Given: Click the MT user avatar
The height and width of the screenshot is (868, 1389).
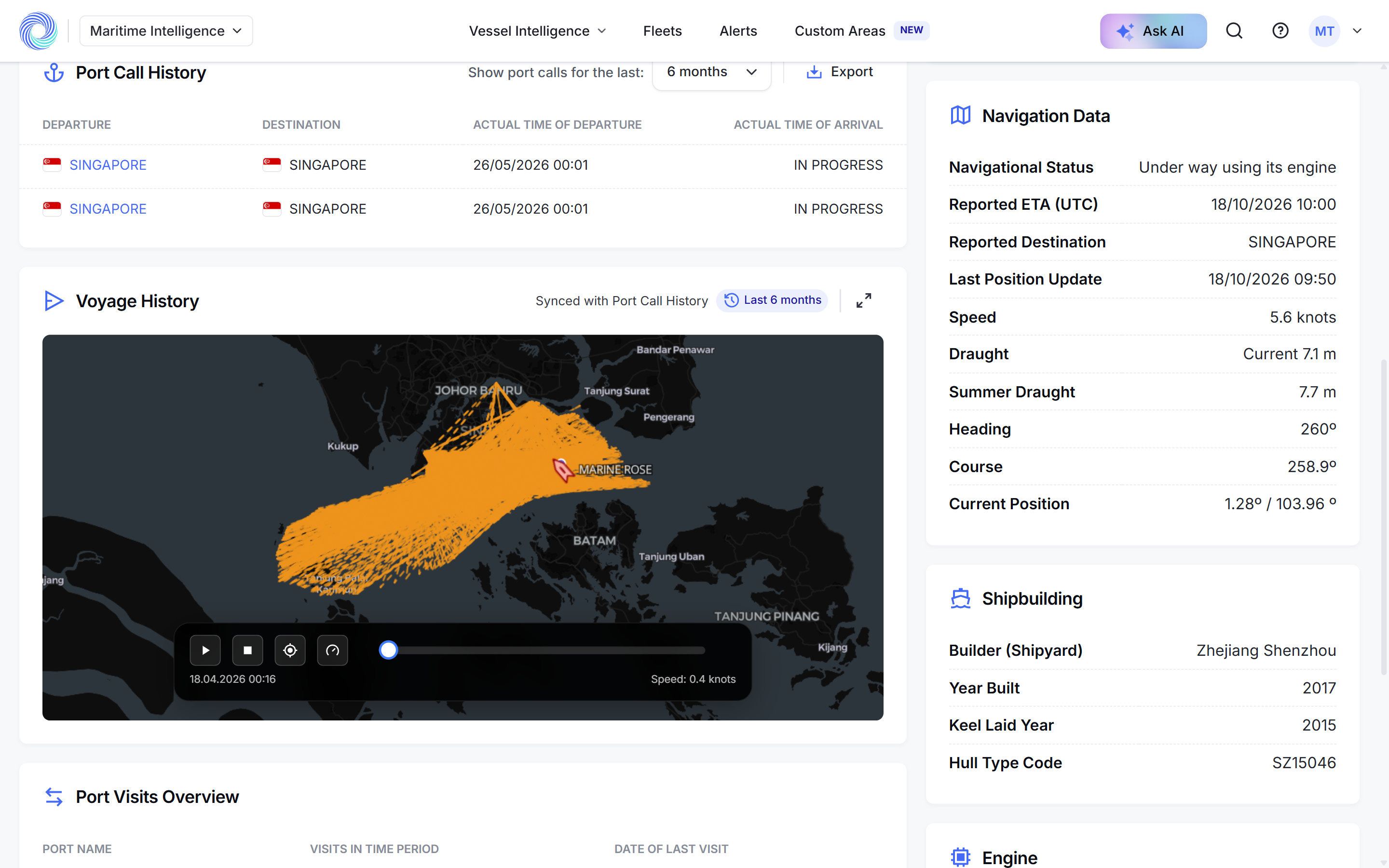Looking at the screenshot, I should (x=1324, y=31).
